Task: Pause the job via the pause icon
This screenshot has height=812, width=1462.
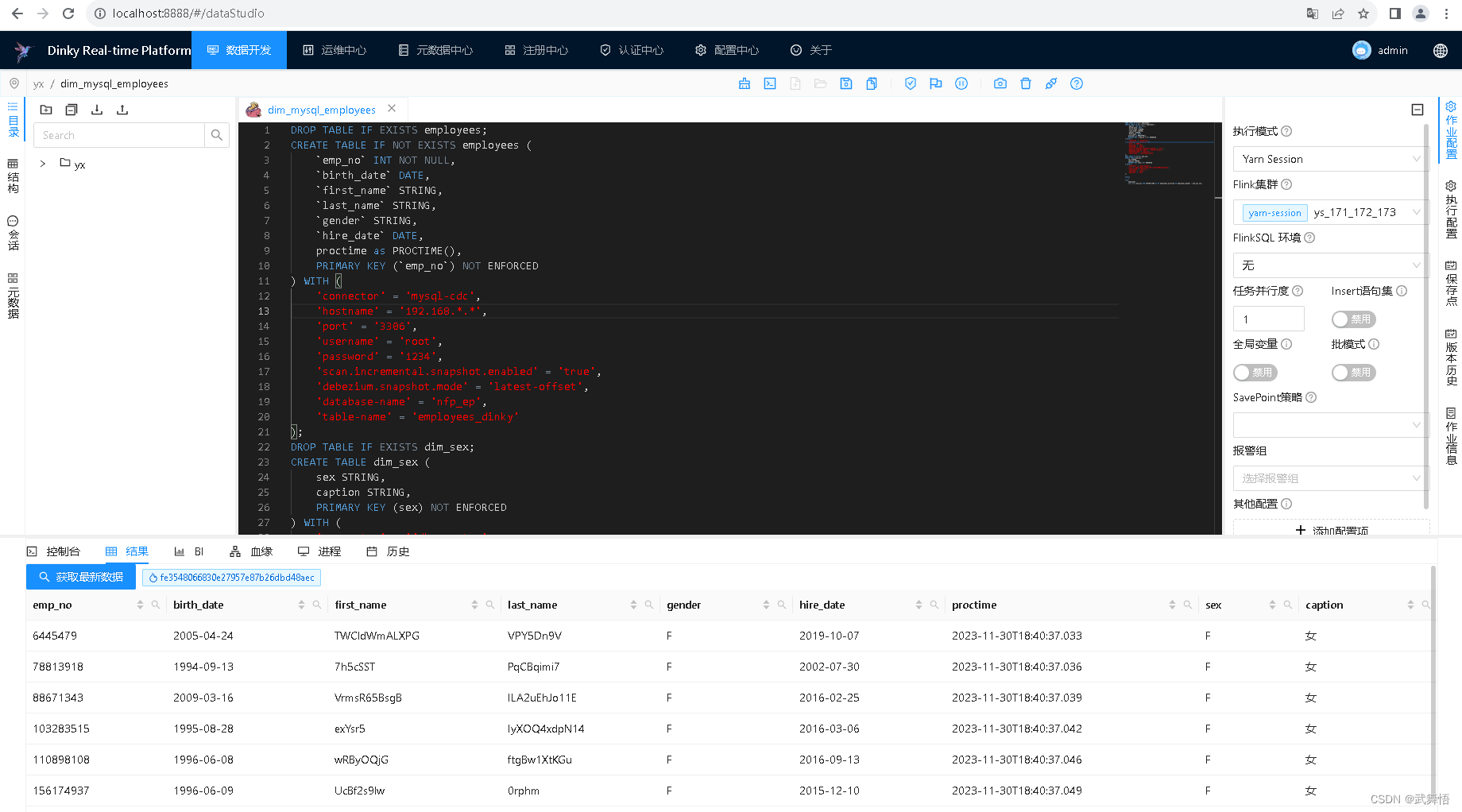Action: [962, 83]
